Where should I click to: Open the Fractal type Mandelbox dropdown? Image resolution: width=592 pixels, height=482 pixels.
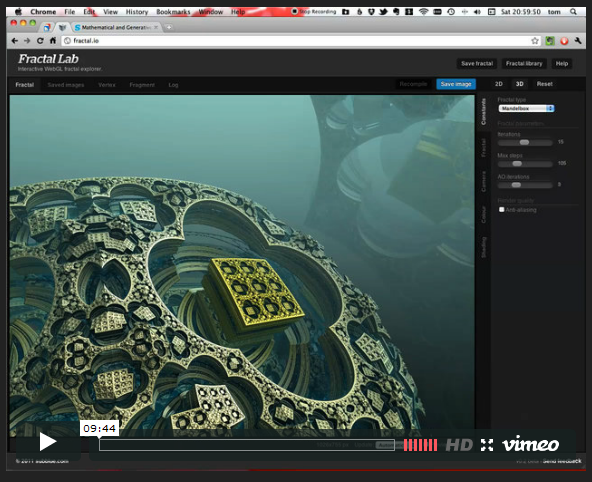click(526, 108)
